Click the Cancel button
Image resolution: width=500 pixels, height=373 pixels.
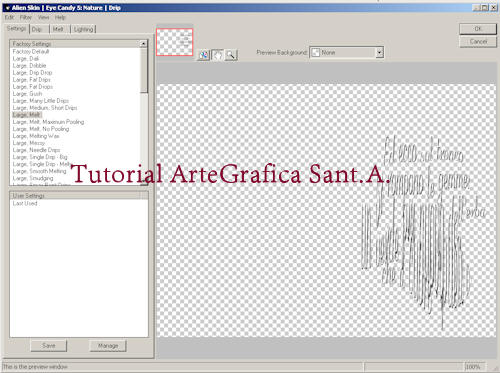pos(478,42)
